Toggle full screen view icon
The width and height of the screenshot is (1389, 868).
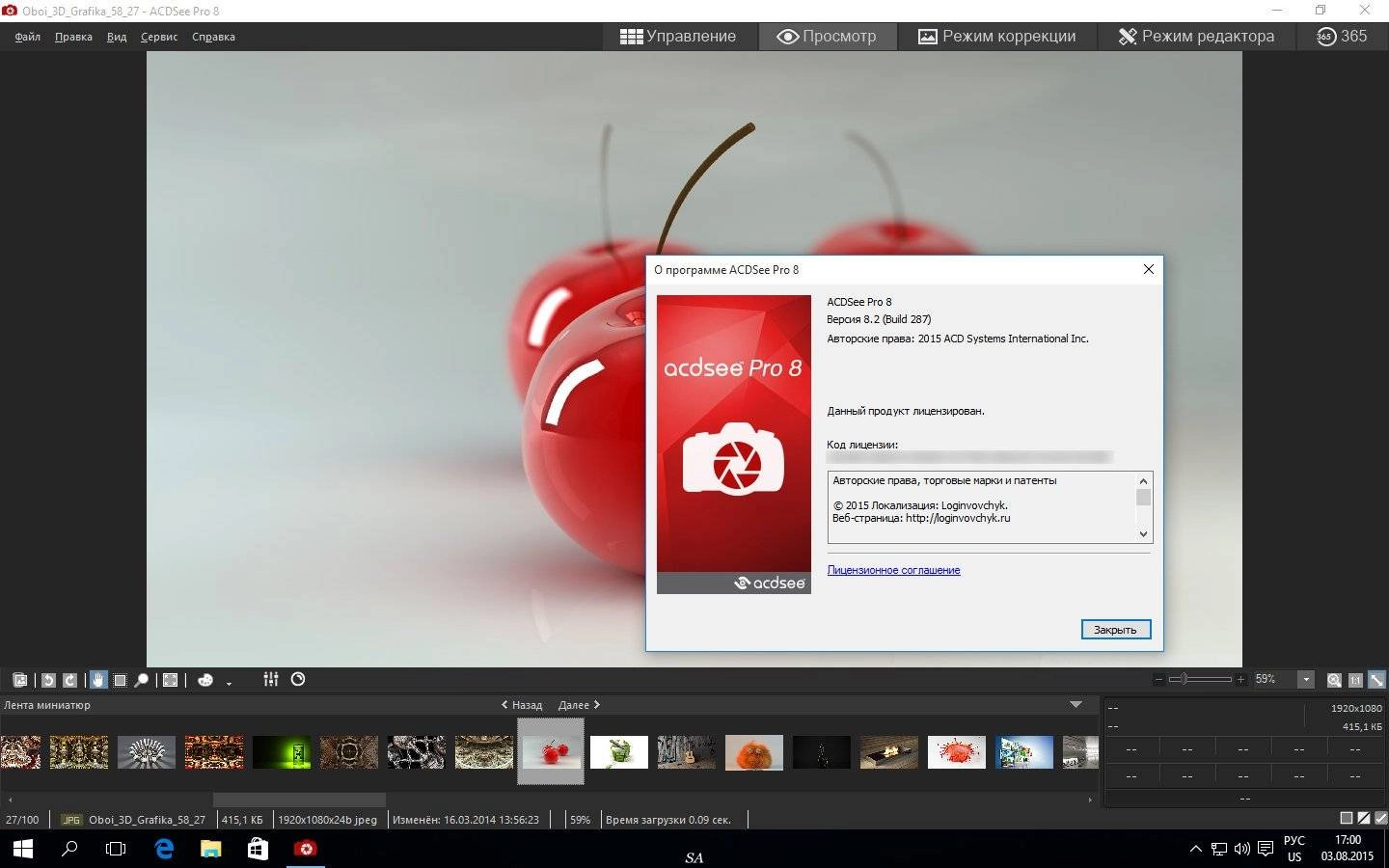170,680
